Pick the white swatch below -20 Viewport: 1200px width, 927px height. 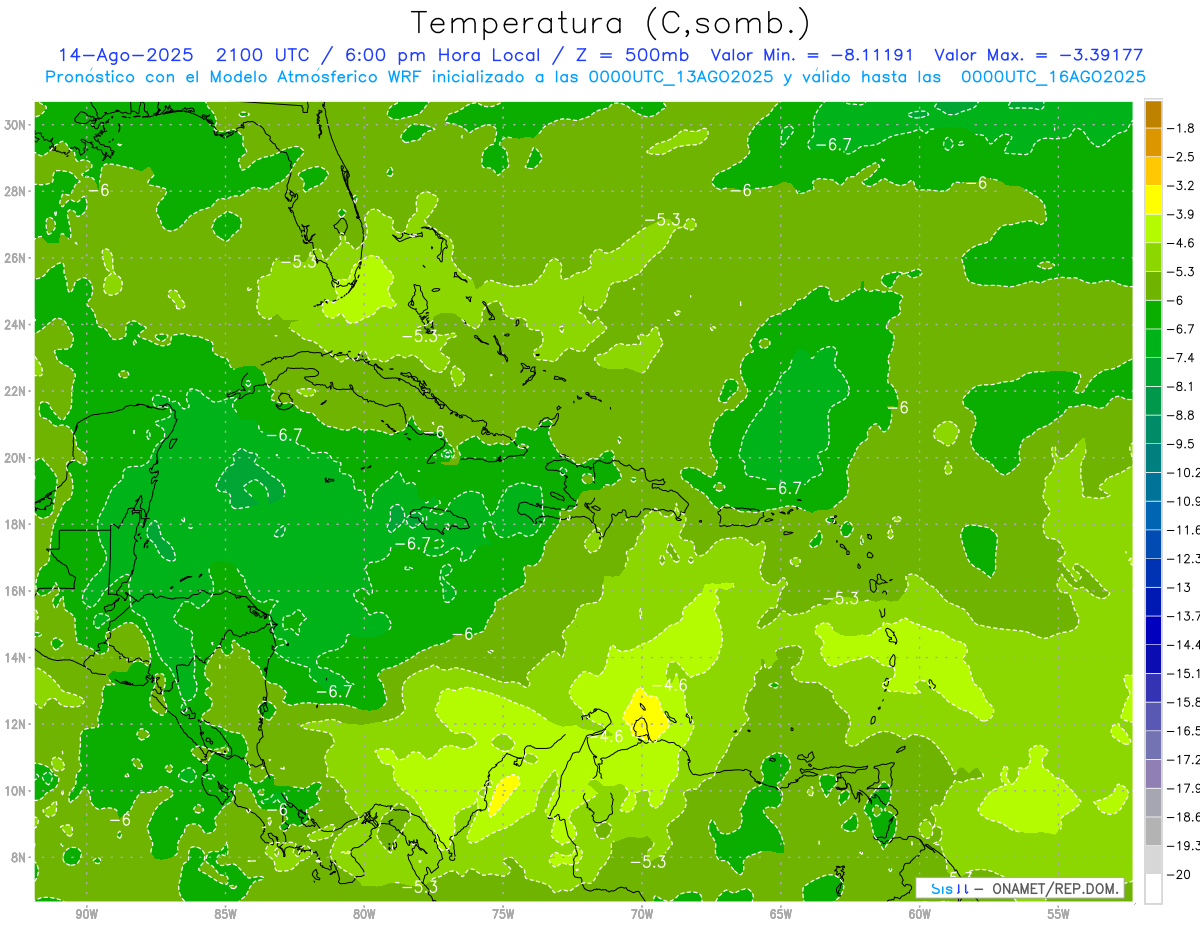click(1153, 889)
